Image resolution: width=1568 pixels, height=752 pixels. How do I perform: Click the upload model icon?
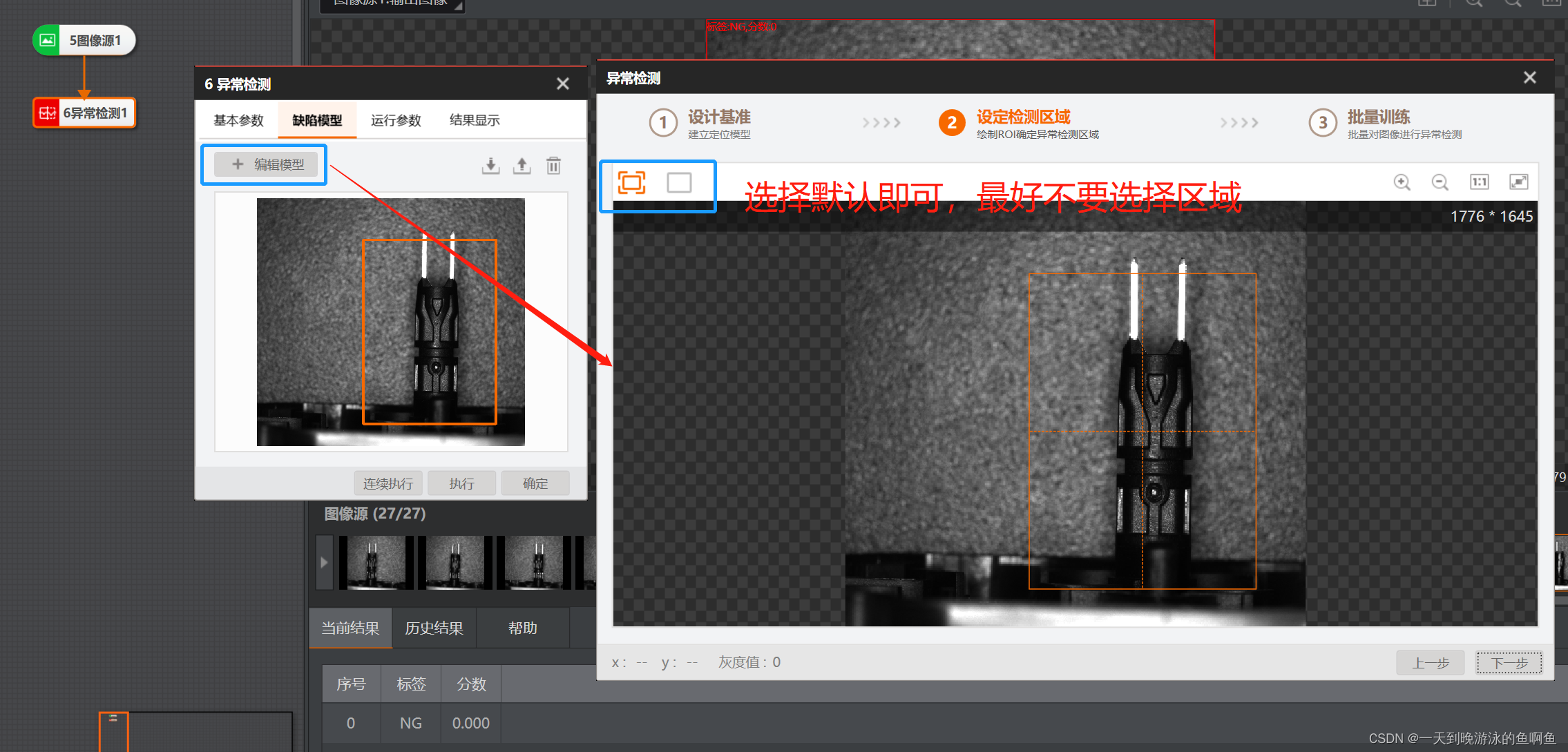coord(522,166)
